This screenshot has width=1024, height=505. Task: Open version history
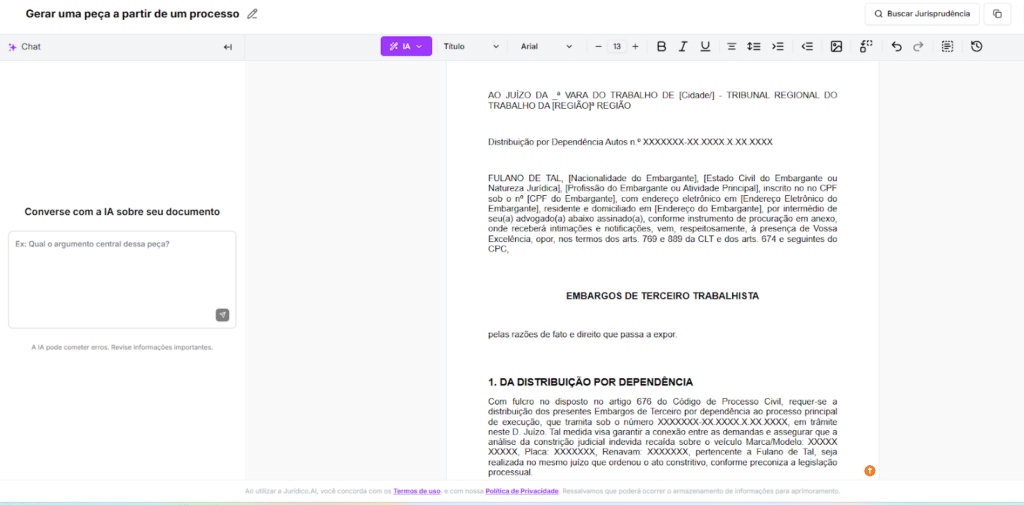tap(976, 46)
